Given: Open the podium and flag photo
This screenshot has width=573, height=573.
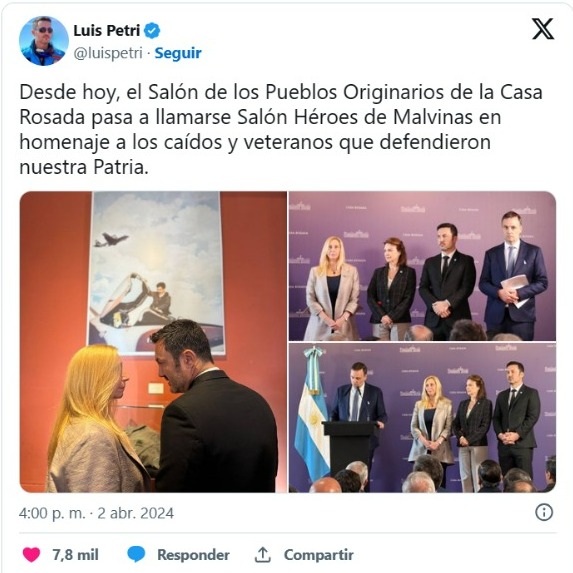Looking at the screenshot, I should pyautogui.click(x=422, y=418).
